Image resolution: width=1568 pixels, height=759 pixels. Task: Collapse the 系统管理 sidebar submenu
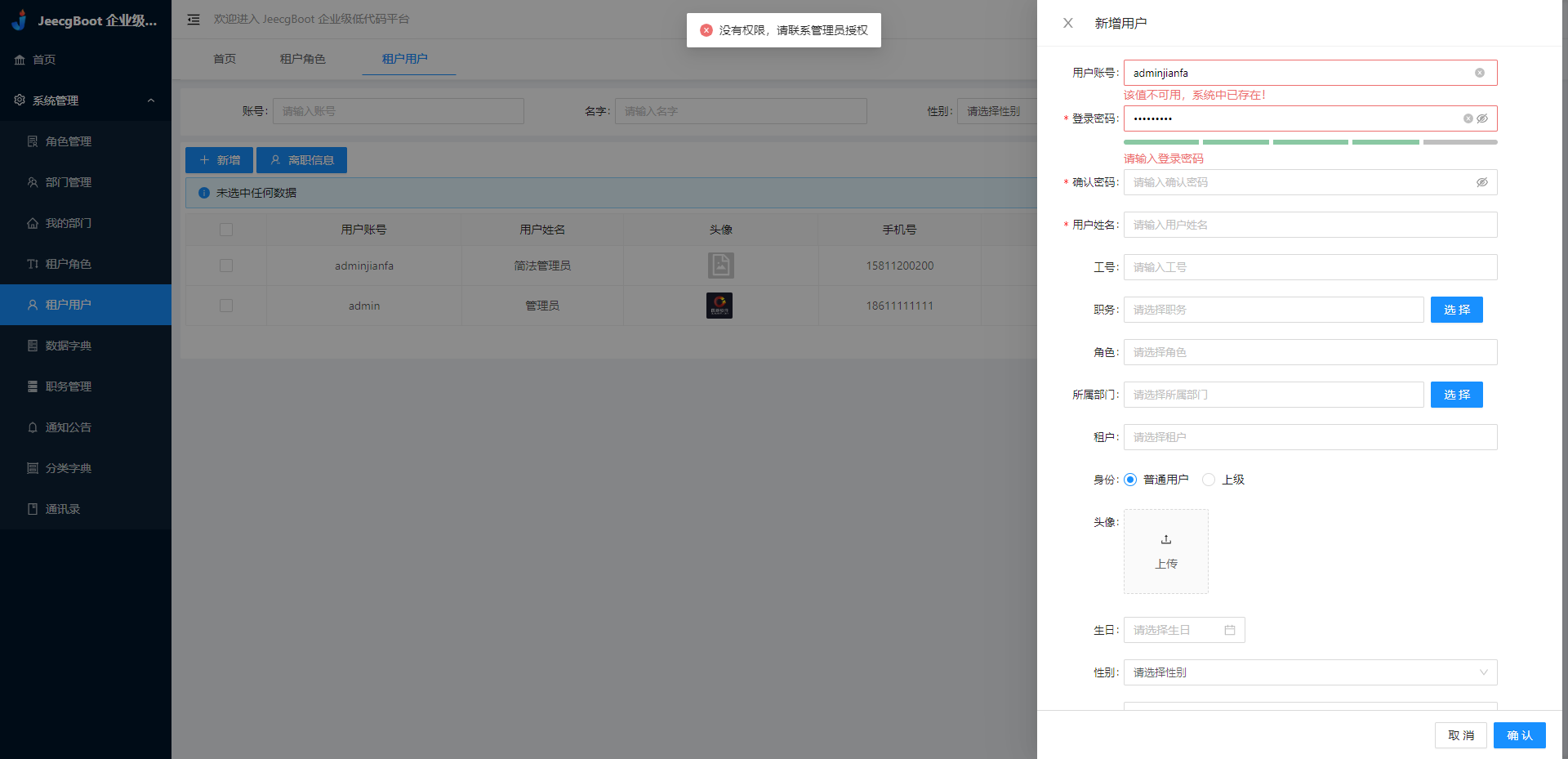[86, 100]
